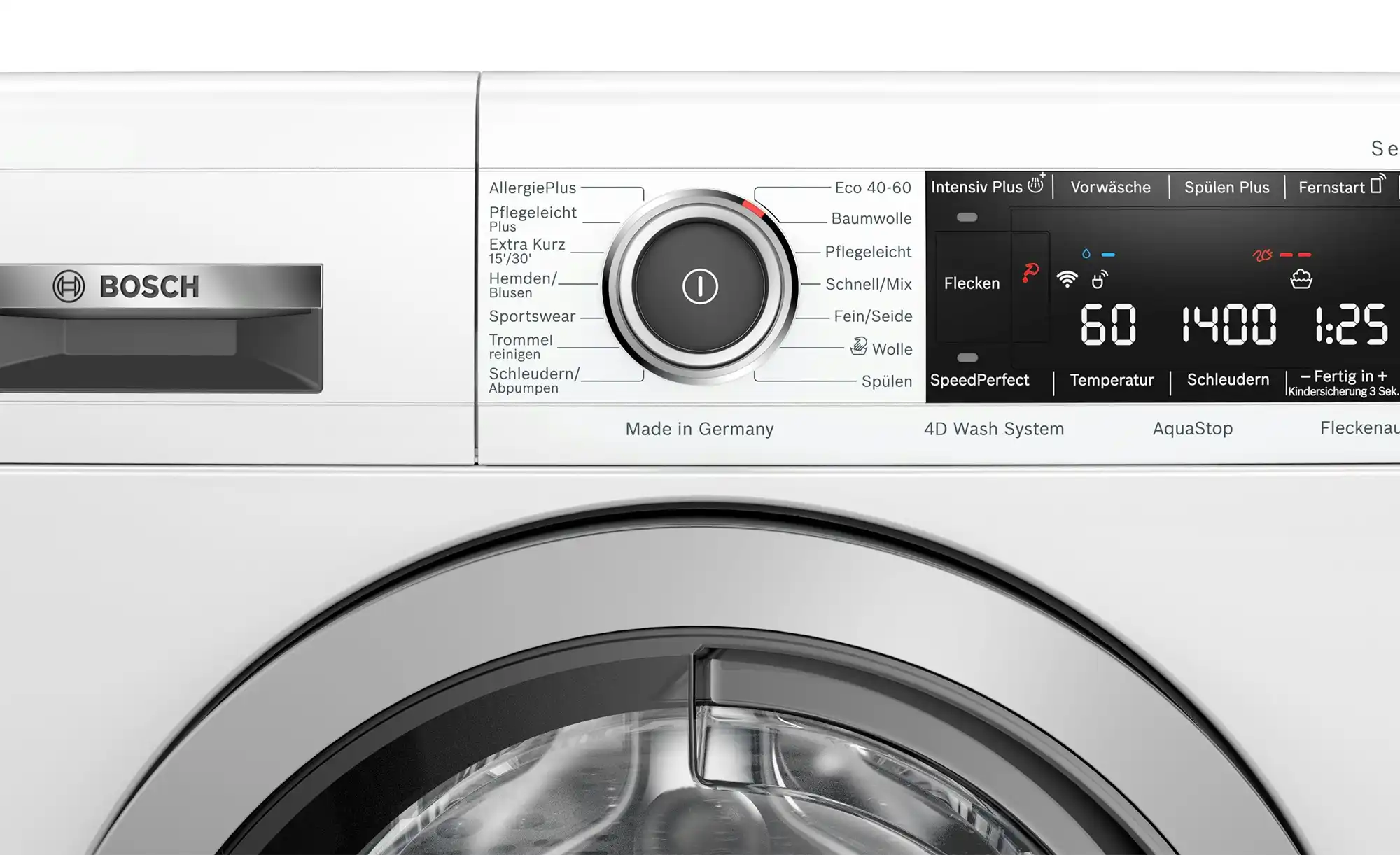Image resolution: width=1400 pixels, height=855 pixels.
Task: Tap the red steam indicator icon
Action: tap(1262, 255)
